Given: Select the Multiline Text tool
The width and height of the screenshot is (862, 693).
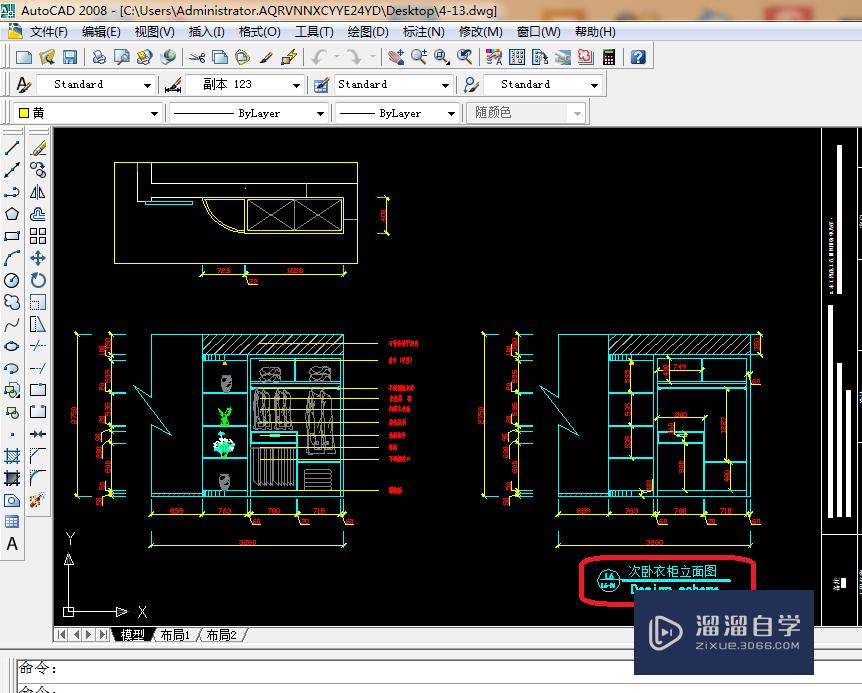Looking at the screenshot, I should point(12,544).
